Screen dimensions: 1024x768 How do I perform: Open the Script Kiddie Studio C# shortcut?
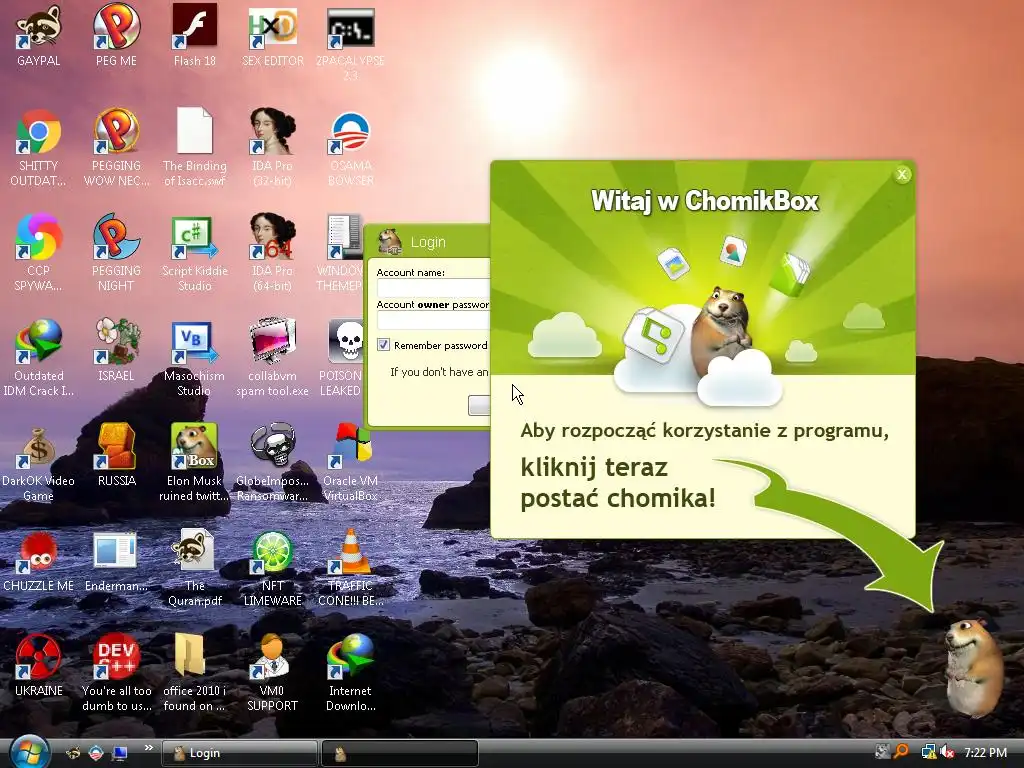[195, 253]
